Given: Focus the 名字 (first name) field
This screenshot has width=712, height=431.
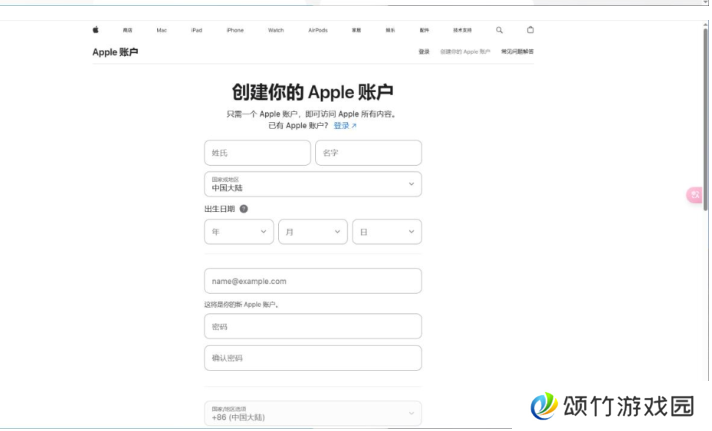Looking at the screenshot, I should pos(368,153).
